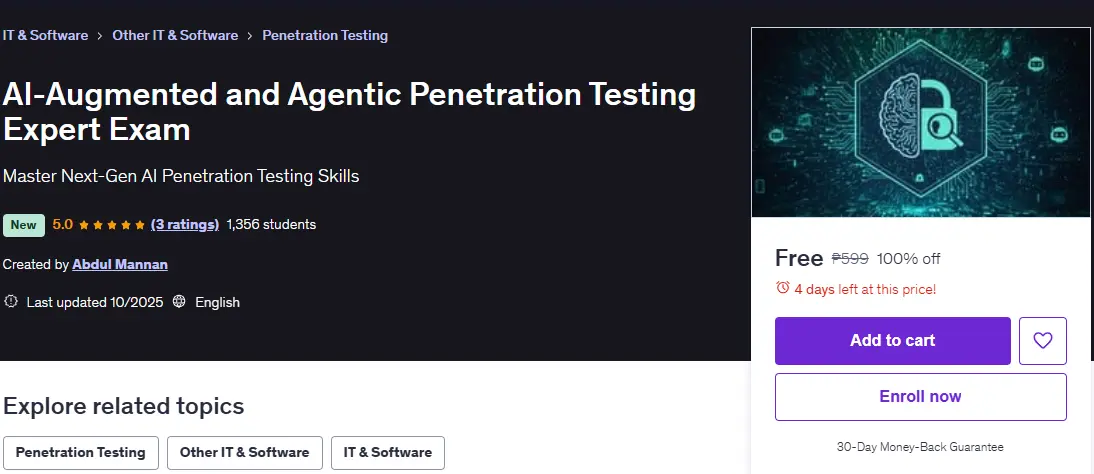Click the Master Next-Gen AI subtitle text
The image size is (1094, 474).
point(181,176)
